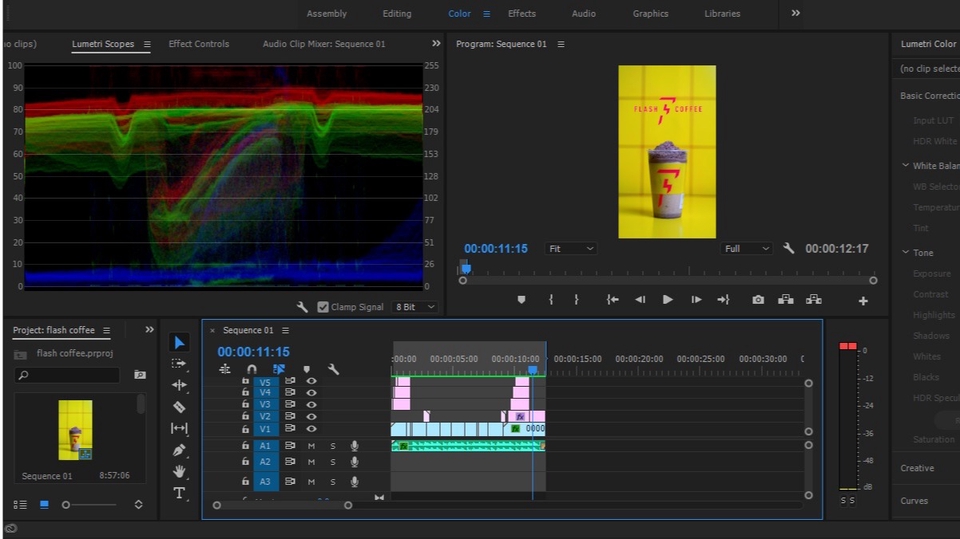The height and width of the screenshot is (539, 960).
Task: Switch to Graphics workspace
Action: (x=650, y=13)
